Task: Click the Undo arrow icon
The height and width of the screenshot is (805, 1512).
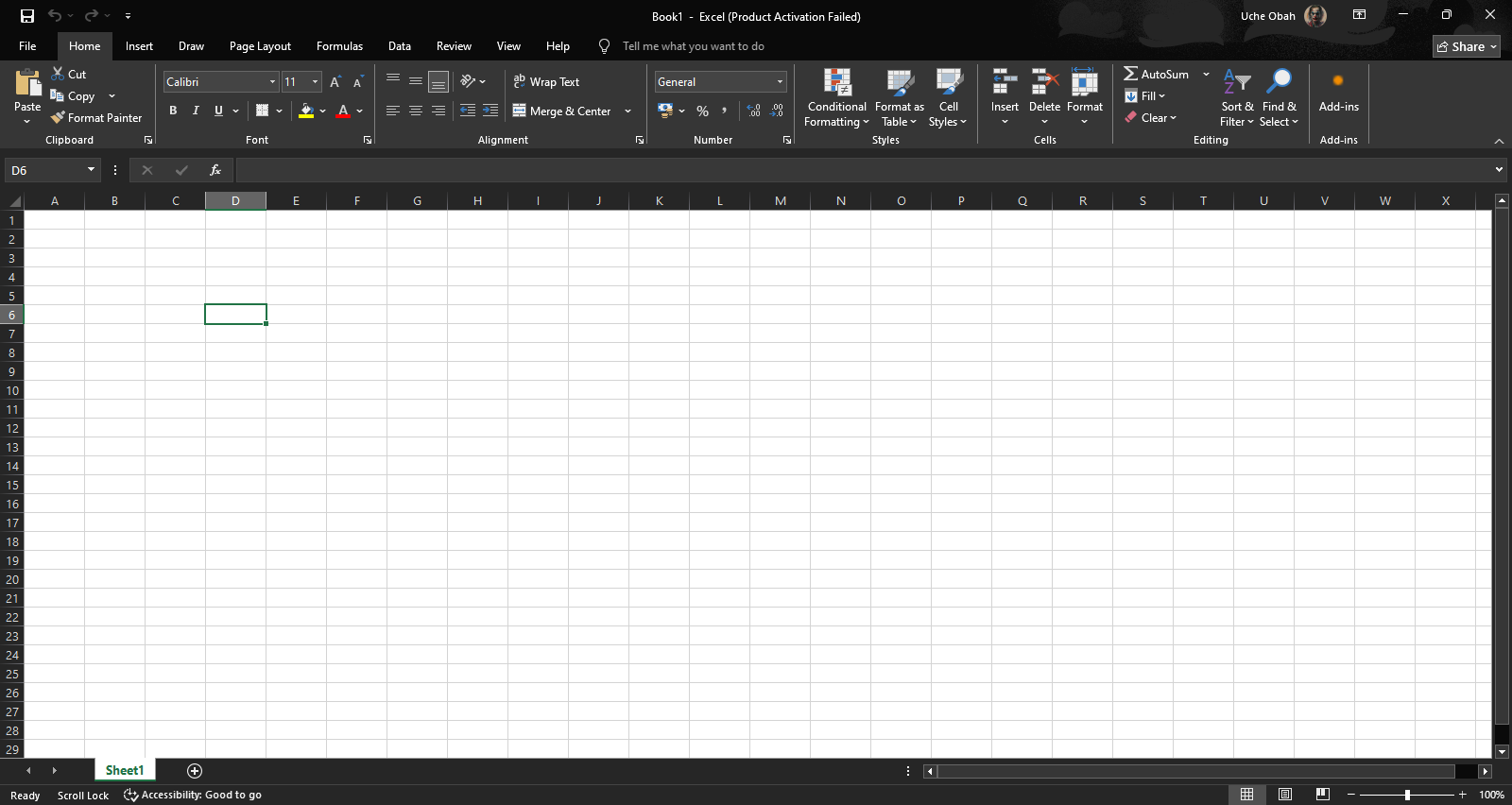Action: (x=55, y=16)
